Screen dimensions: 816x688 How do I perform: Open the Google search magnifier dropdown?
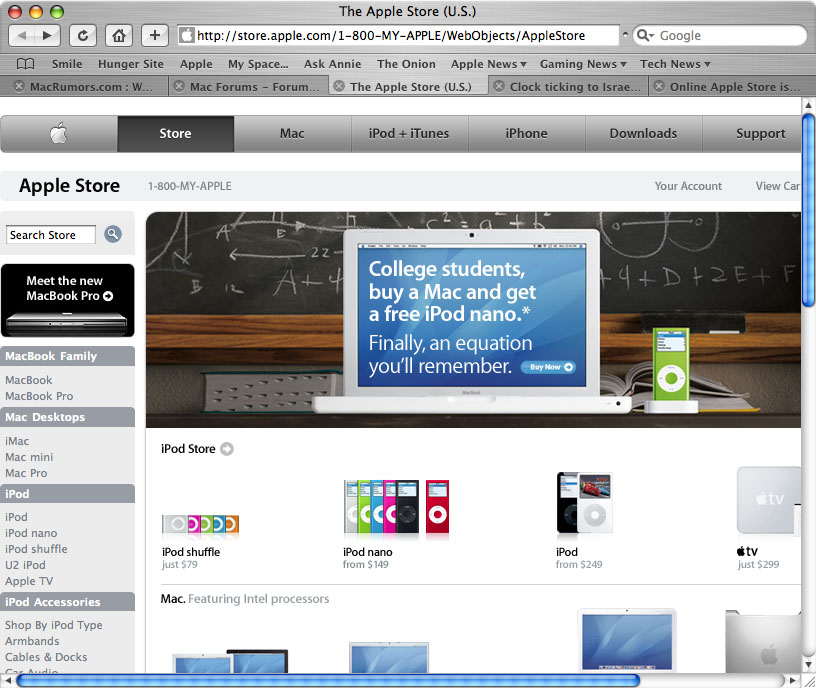[645, 35]
